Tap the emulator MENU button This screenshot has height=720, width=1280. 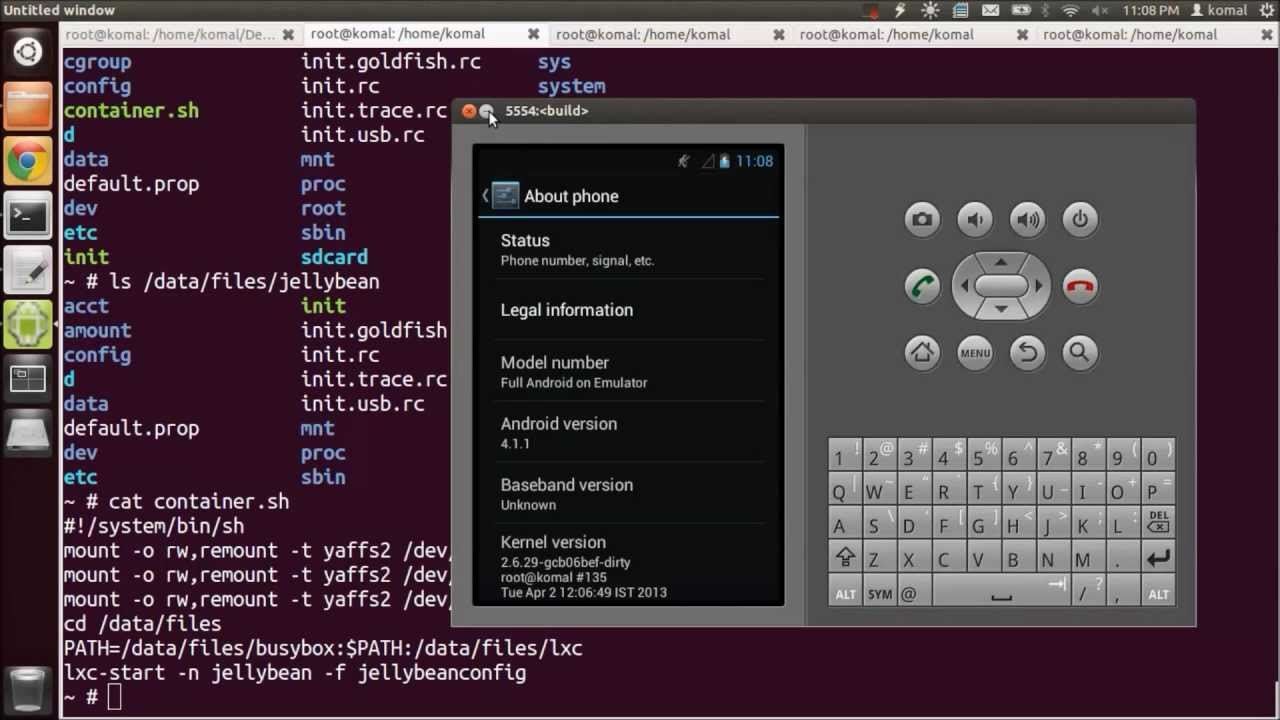975,352
